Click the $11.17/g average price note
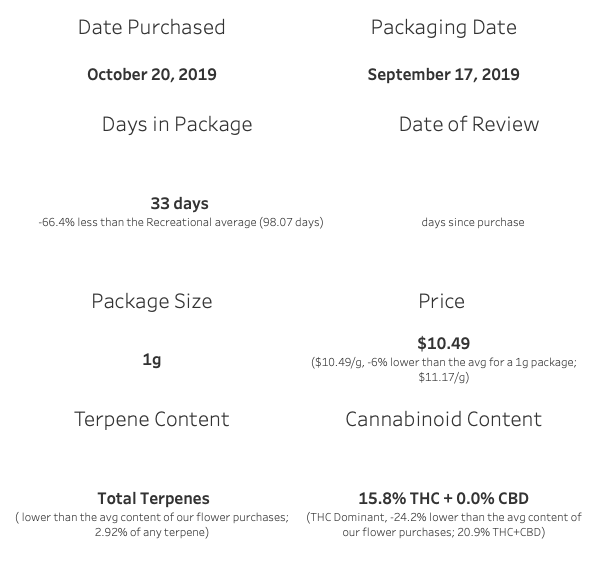The width and height of the screenshot is (595, 588). 444,377
